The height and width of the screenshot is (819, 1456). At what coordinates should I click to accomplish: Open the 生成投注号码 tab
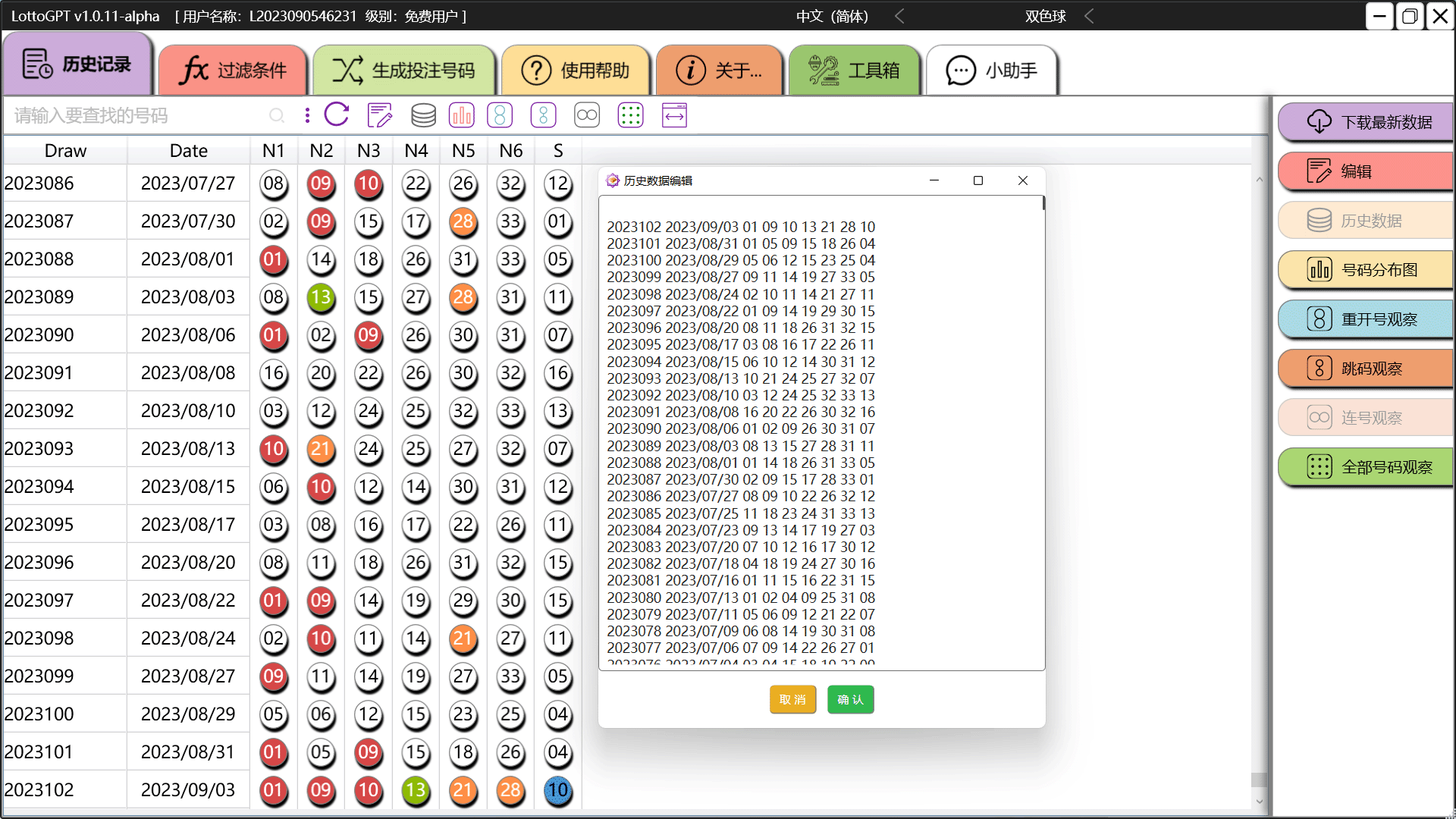[403, 71]
